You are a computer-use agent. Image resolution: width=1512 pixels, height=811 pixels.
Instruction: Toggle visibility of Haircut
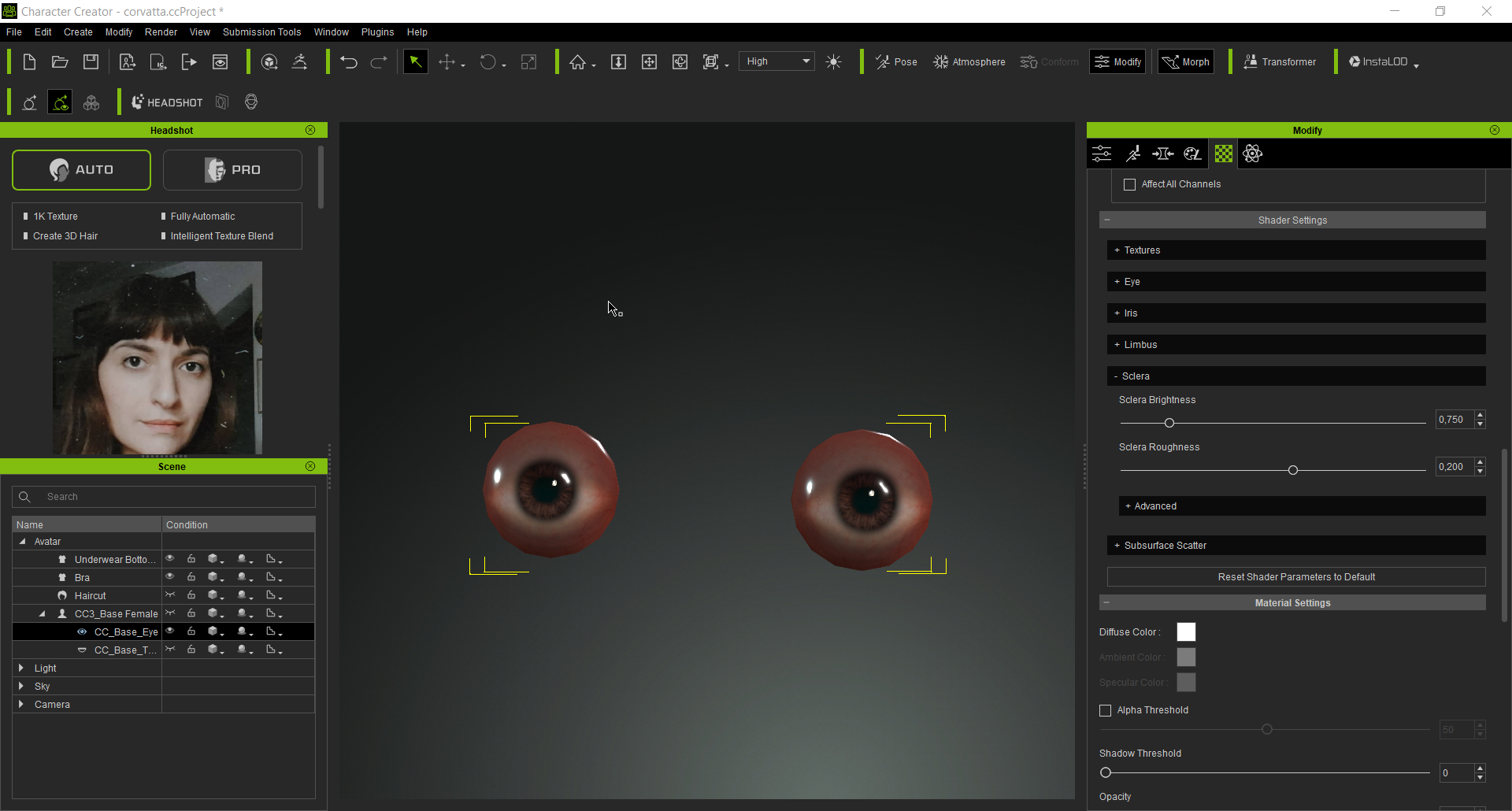[169, 595]
